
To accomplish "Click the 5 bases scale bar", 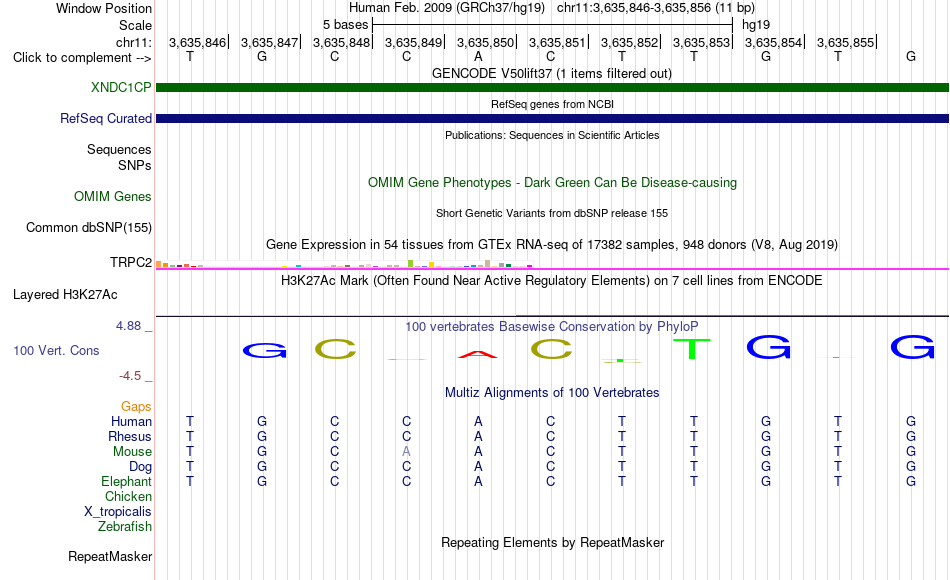I will 553,25.
